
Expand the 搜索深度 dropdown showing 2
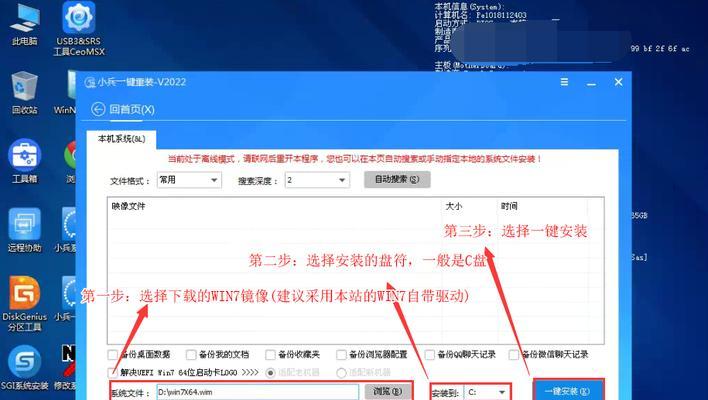tap(317, 180)
